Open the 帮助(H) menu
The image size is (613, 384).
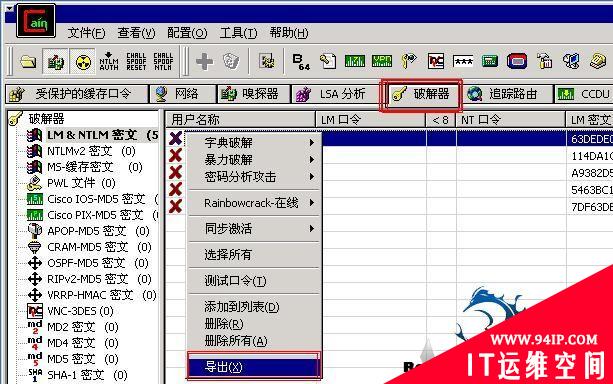pyautogui.click(x=289, y=33)
